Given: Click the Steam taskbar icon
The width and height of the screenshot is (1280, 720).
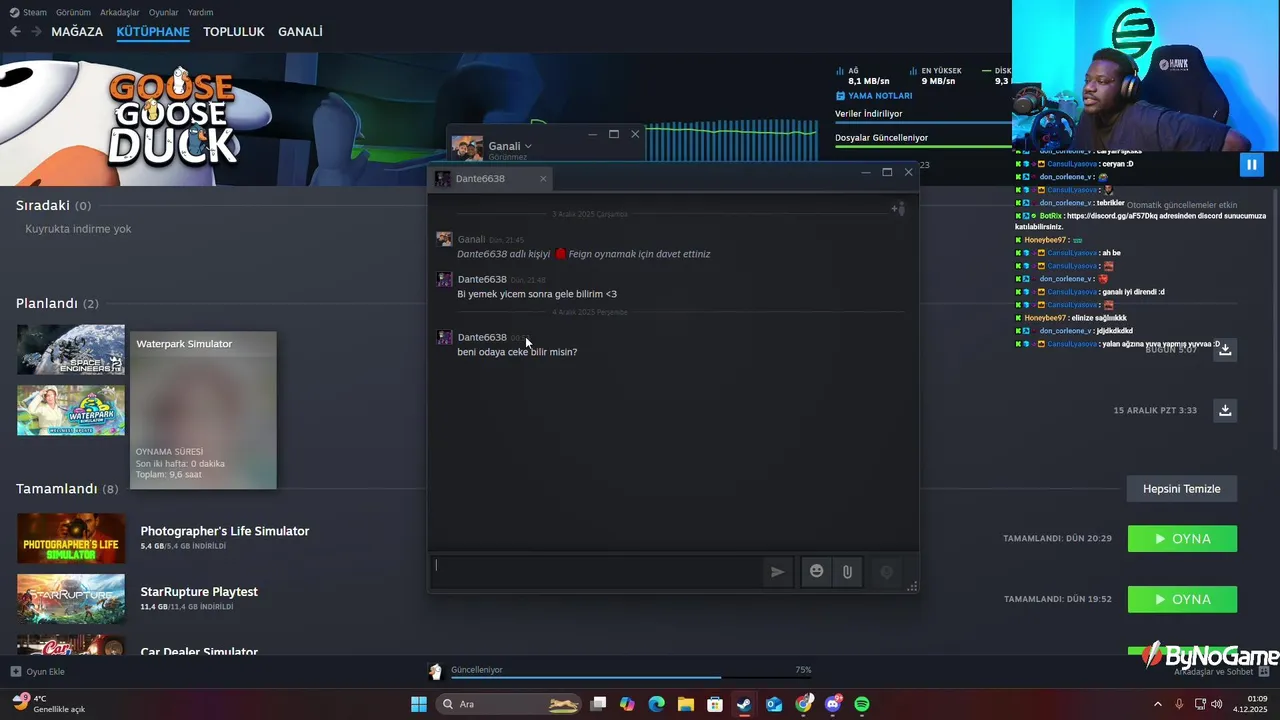Looking at the screenshot, I should click(744, 704).
